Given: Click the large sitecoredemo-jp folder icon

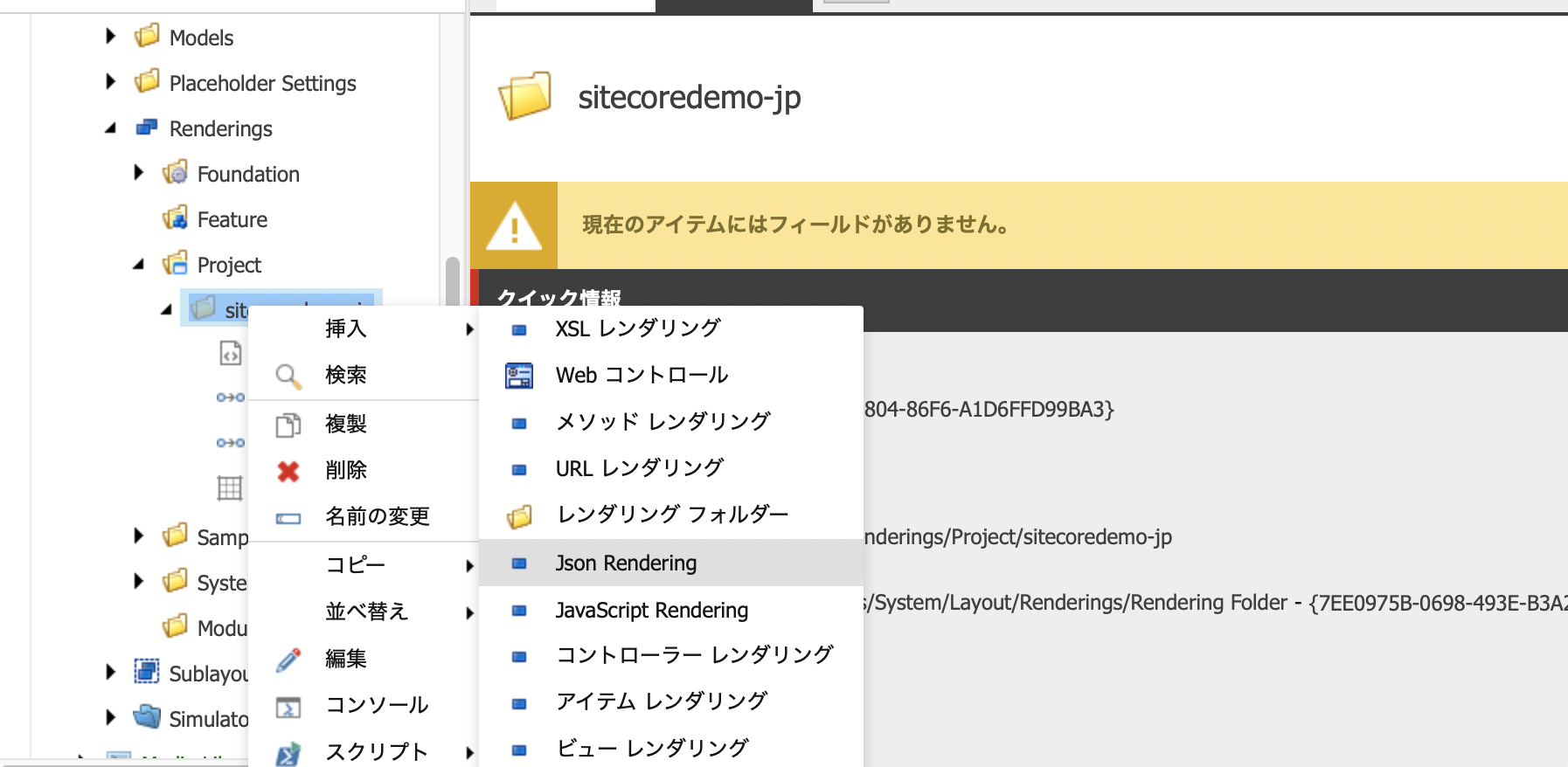Looking at the screenshot, I should point(525,96).
